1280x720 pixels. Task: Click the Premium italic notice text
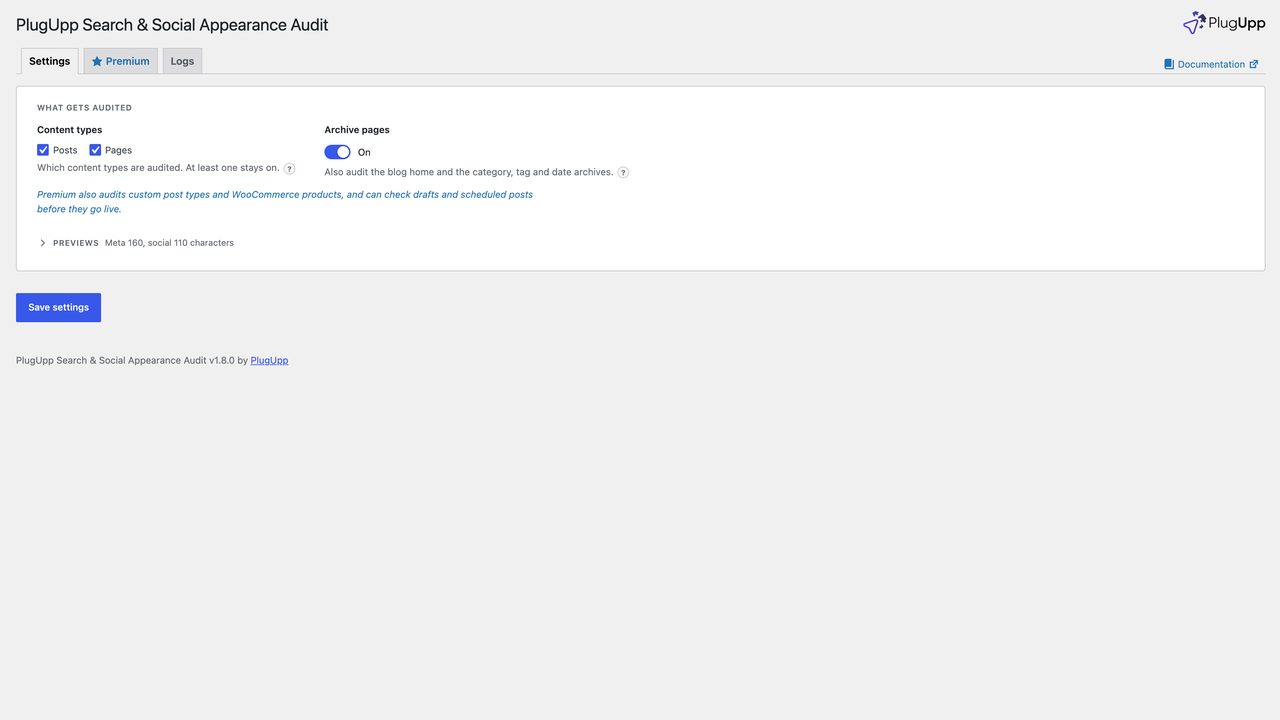tap(285, 202)
